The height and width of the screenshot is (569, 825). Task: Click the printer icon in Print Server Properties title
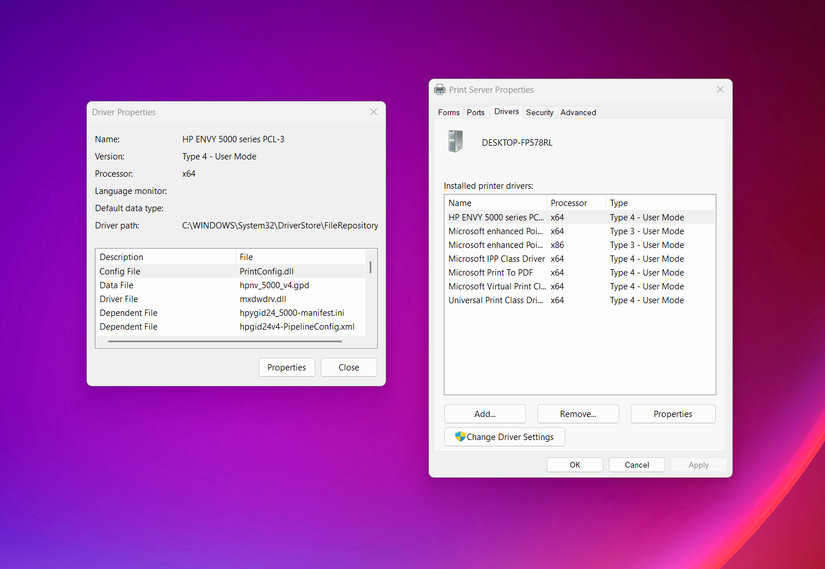pyautogui.click(x=440, y=89)
